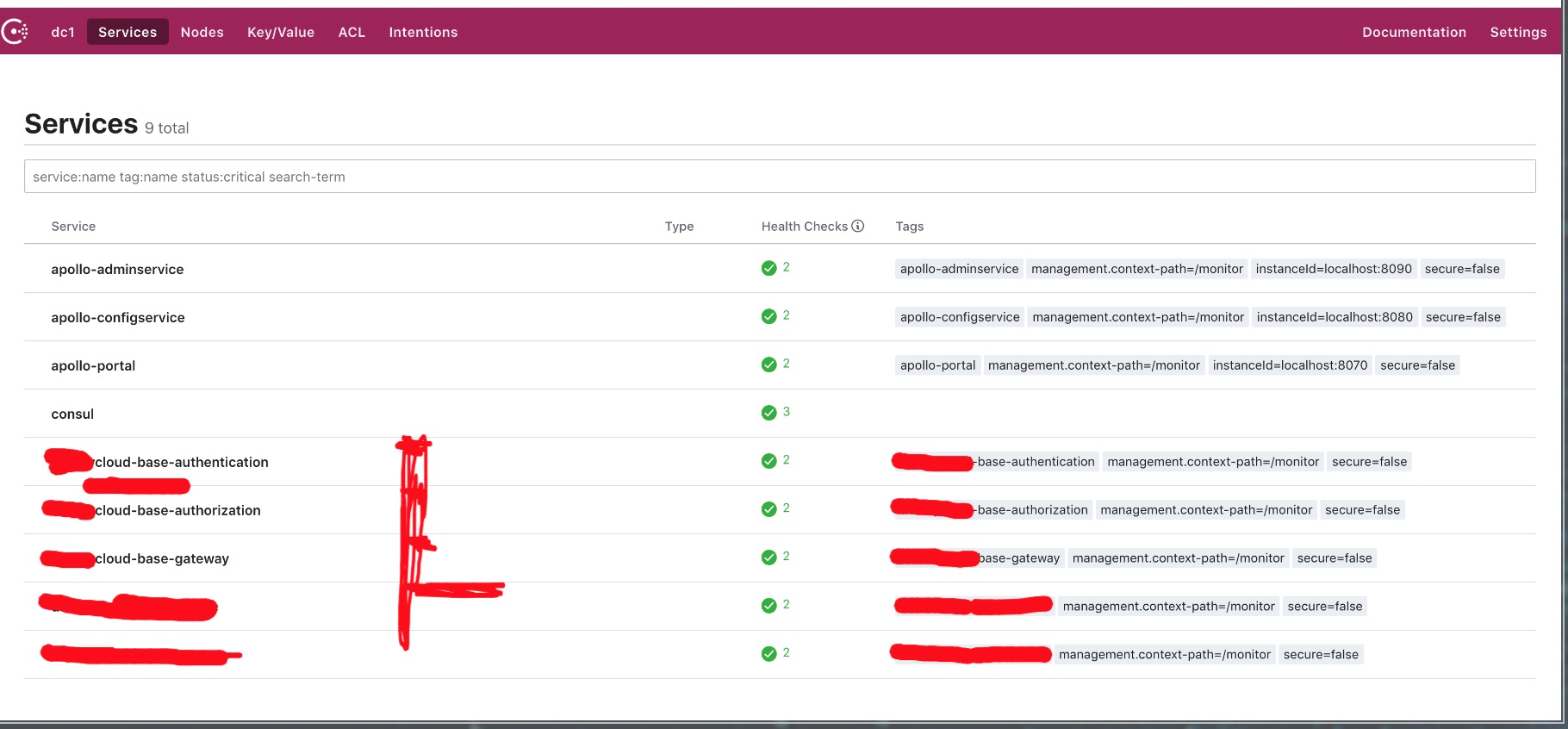Click the apollo-configservice tag label

point(960,317)
